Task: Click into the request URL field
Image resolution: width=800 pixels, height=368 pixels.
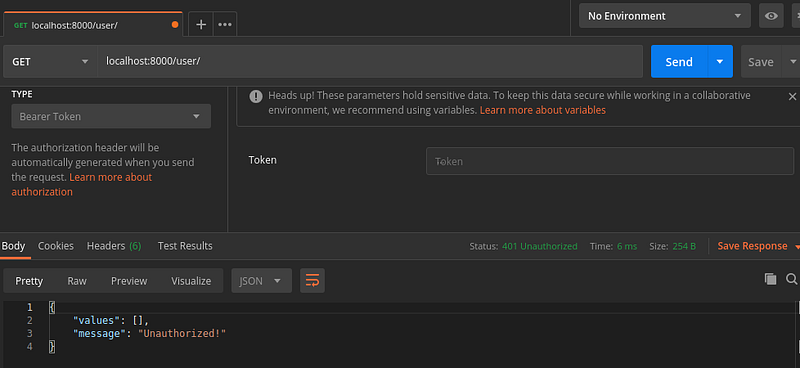Action: (370, 62)
